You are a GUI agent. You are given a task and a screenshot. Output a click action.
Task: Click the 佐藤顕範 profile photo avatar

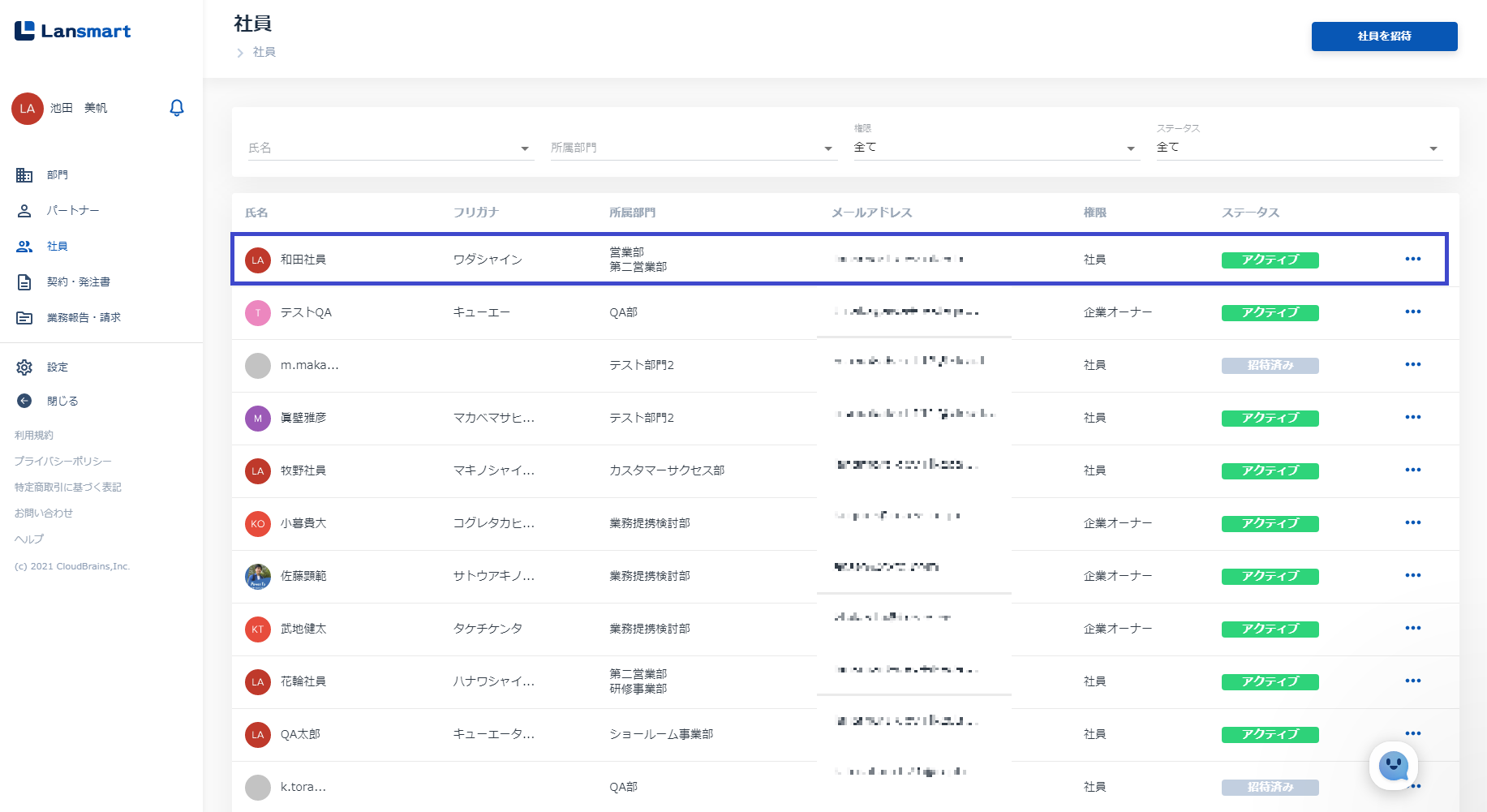[258, 576]
